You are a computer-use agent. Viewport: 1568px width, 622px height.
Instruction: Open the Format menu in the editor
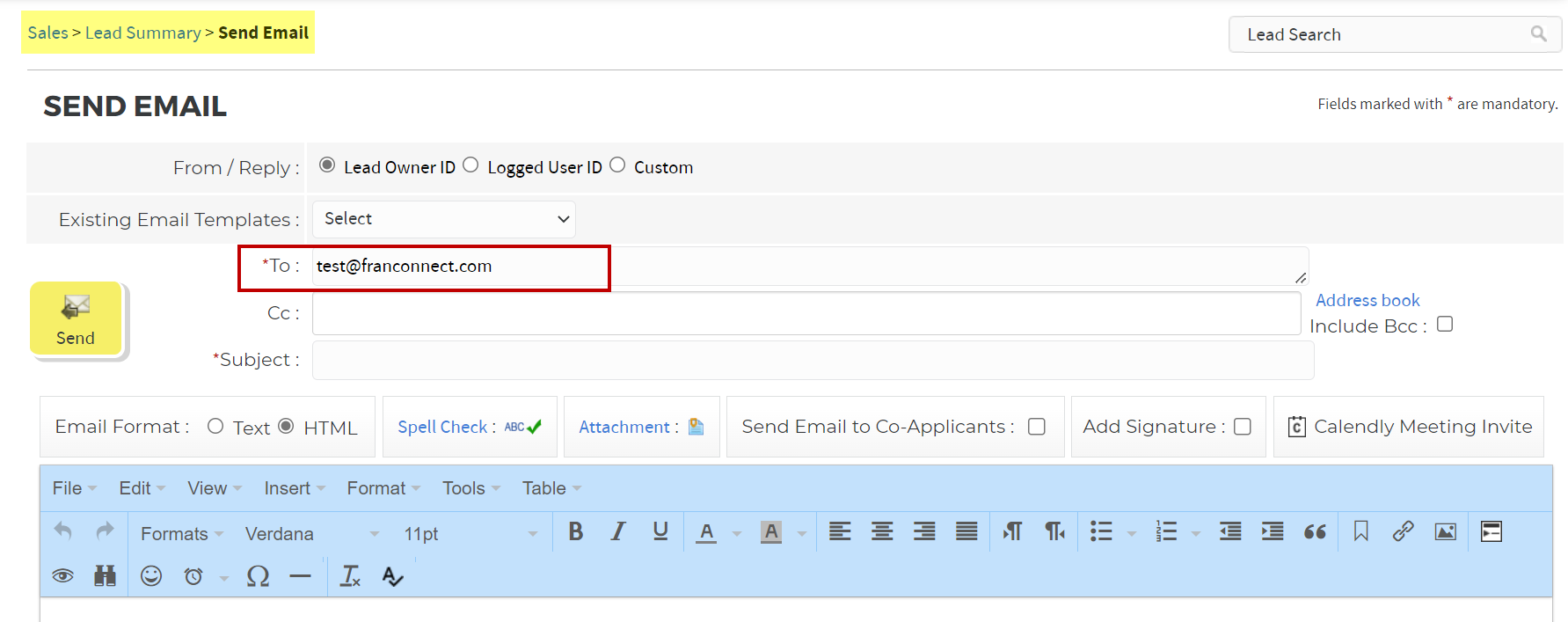coord(383,488)
